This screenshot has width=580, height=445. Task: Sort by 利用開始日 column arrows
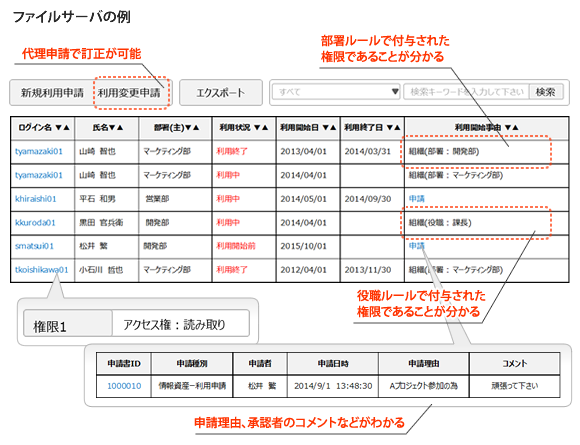(x=329, y=128)
